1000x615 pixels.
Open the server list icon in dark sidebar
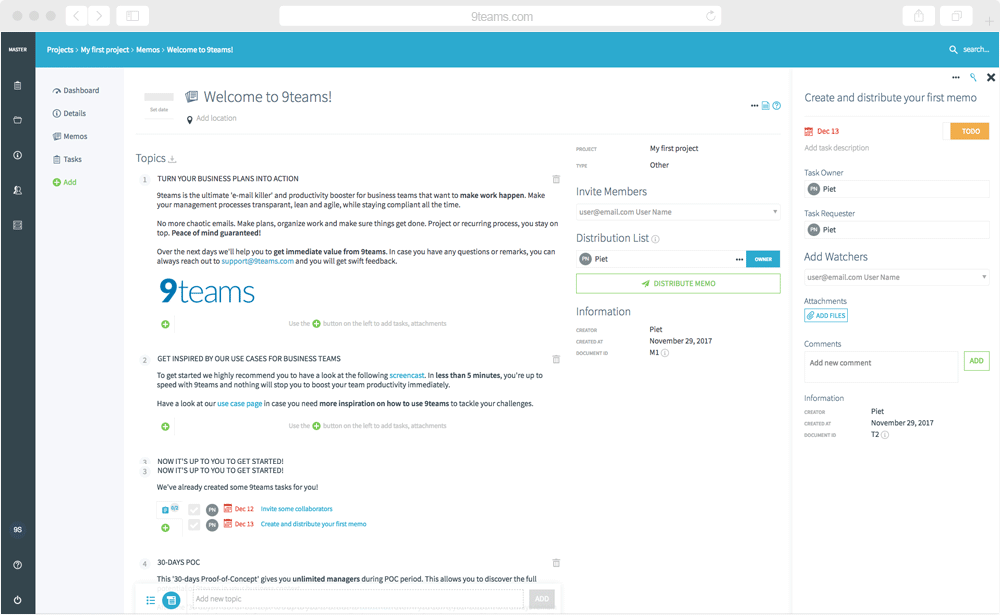[x=18, y=225]
